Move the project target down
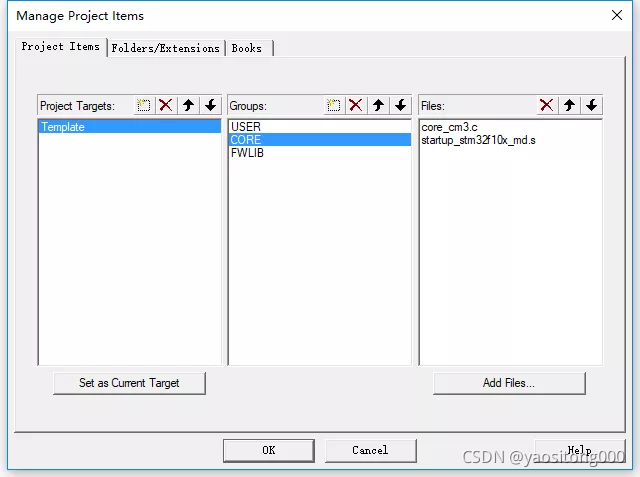Viewport: 640px width, 477px height. tap(211, 105)
